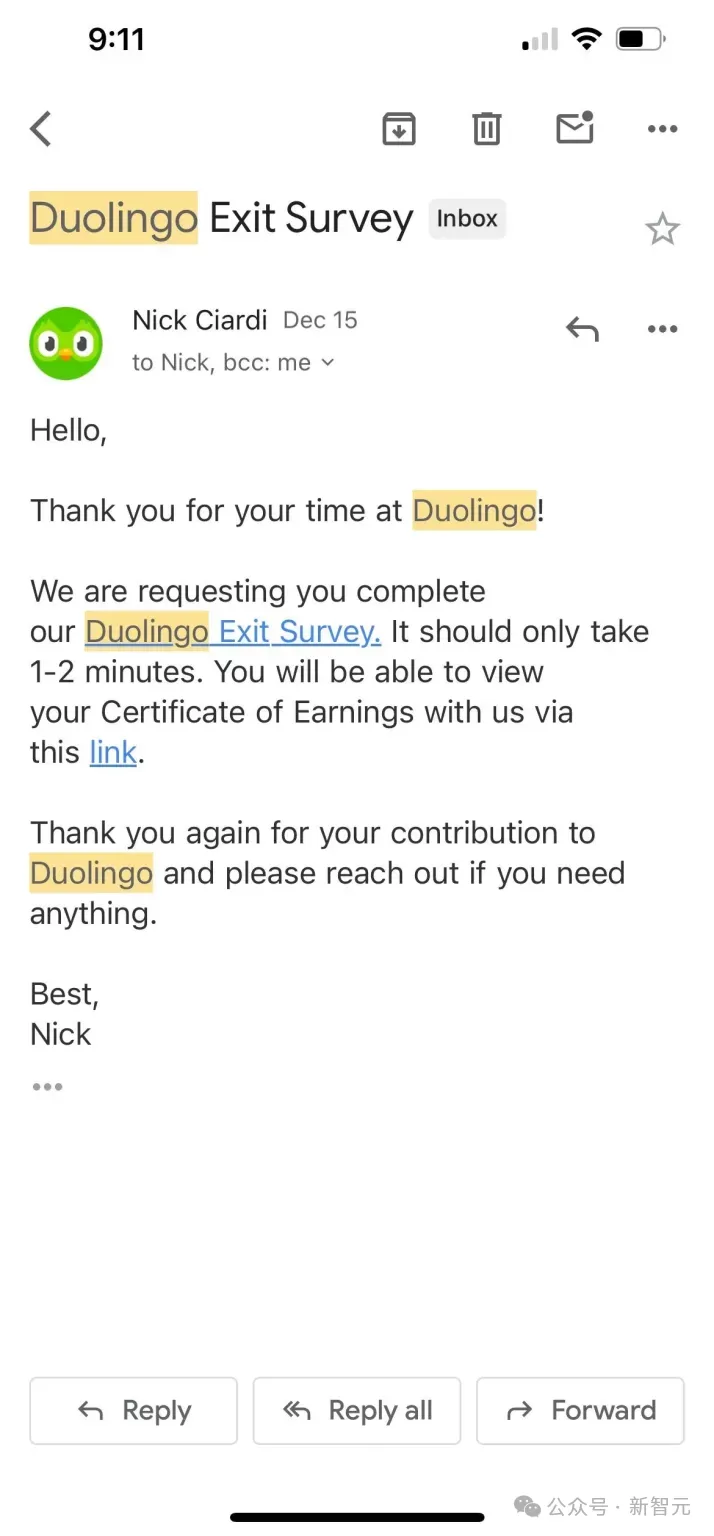
Task: Open the message-level three-dot options menu
Action: point(663,329)
